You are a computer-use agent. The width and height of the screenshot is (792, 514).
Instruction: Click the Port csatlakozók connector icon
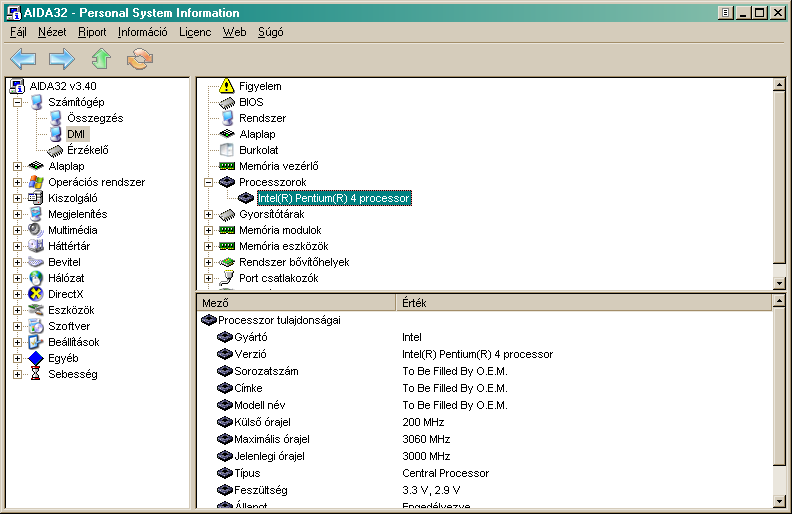point(227,278)
